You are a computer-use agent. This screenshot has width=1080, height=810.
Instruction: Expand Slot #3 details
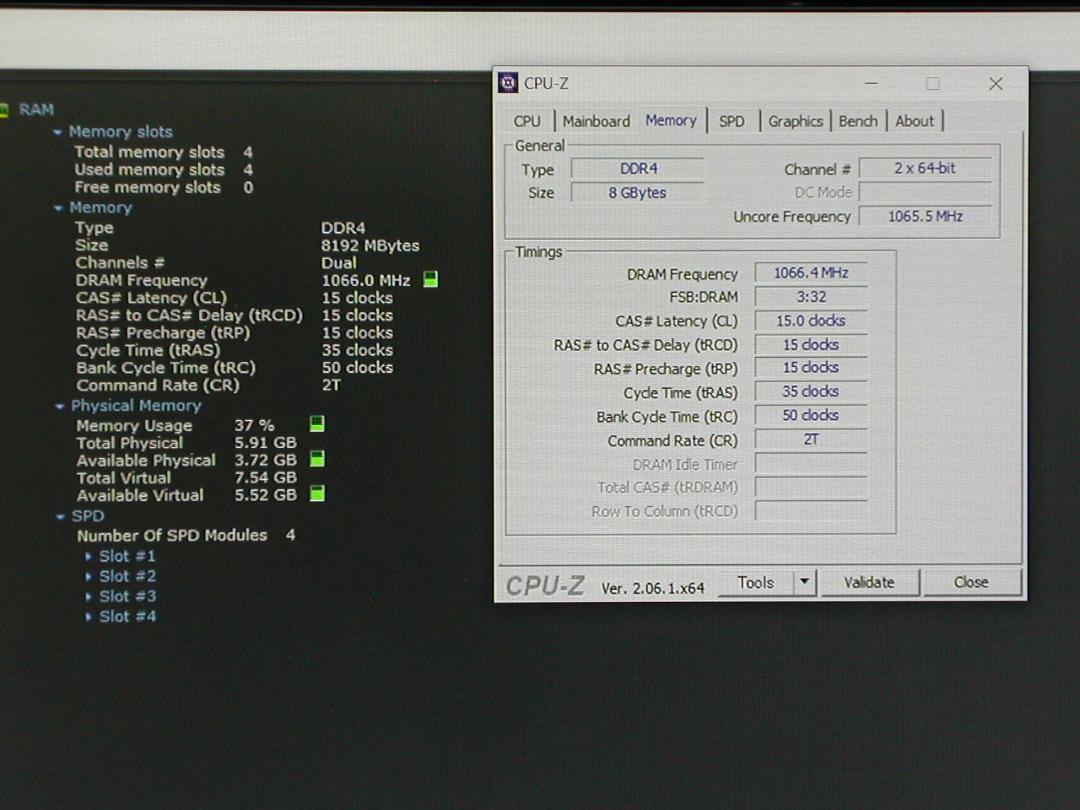pos(88,596)
